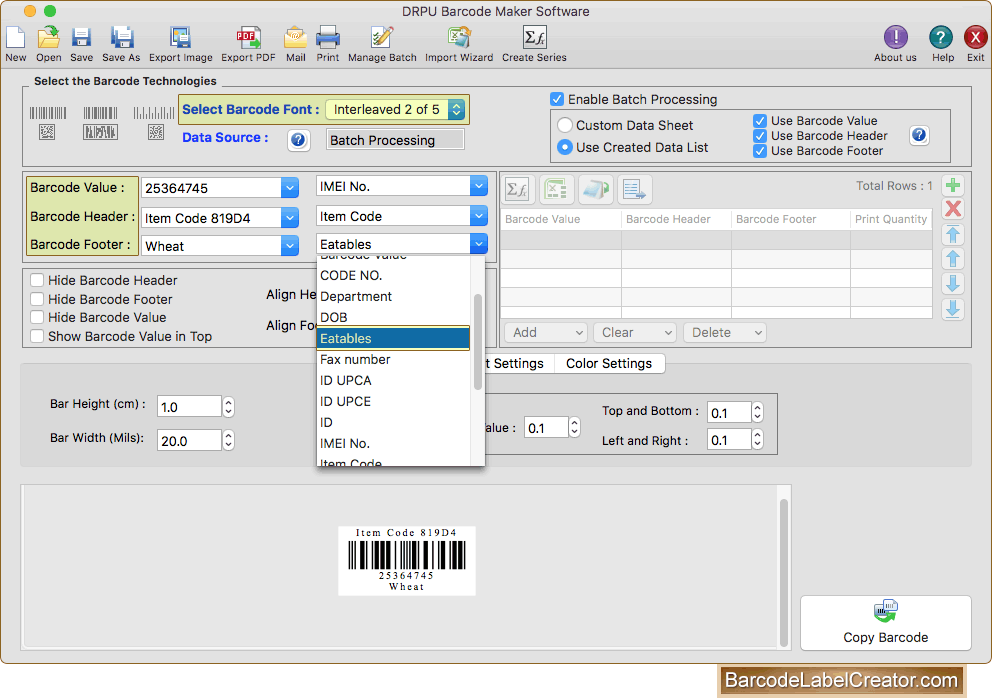Select Custom Data Sheet radio button
The image size is (992, 698).
[565, 125]
